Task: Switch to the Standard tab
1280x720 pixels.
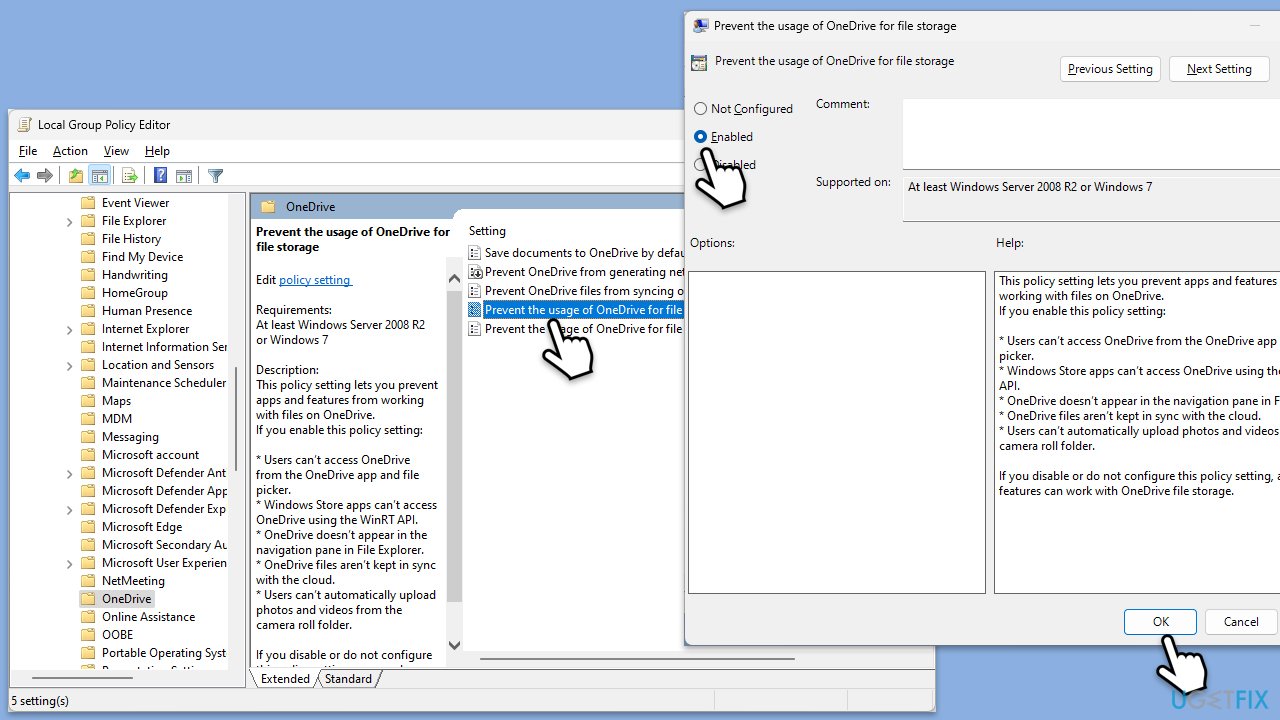Action: (x=348, y=679)
